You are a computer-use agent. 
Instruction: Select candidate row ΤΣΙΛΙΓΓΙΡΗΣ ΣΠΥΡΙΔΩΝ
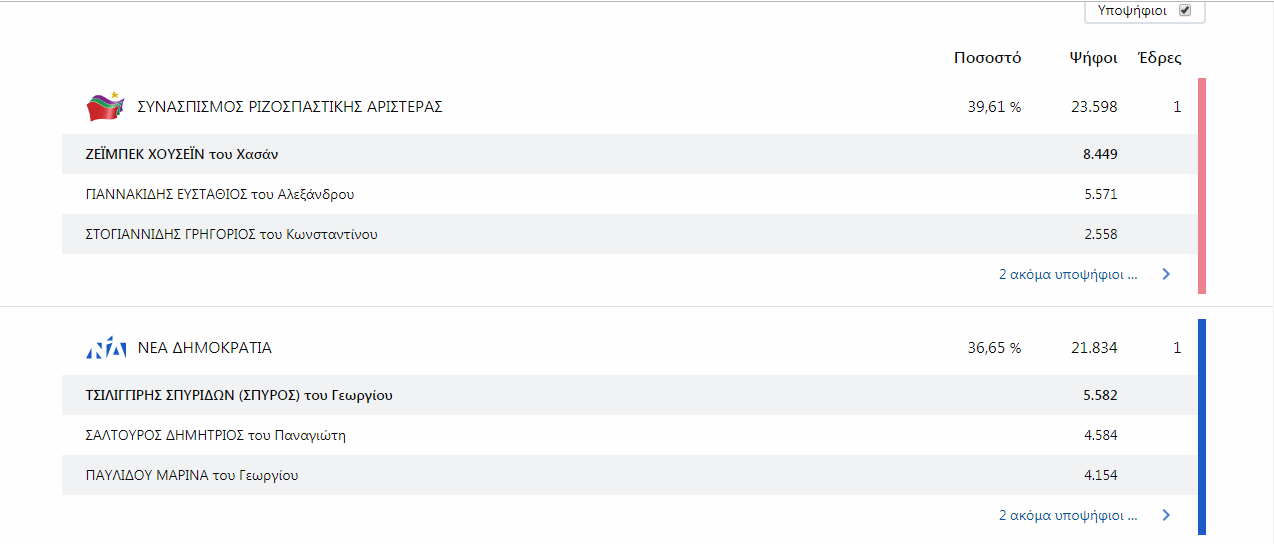[629, 395]
